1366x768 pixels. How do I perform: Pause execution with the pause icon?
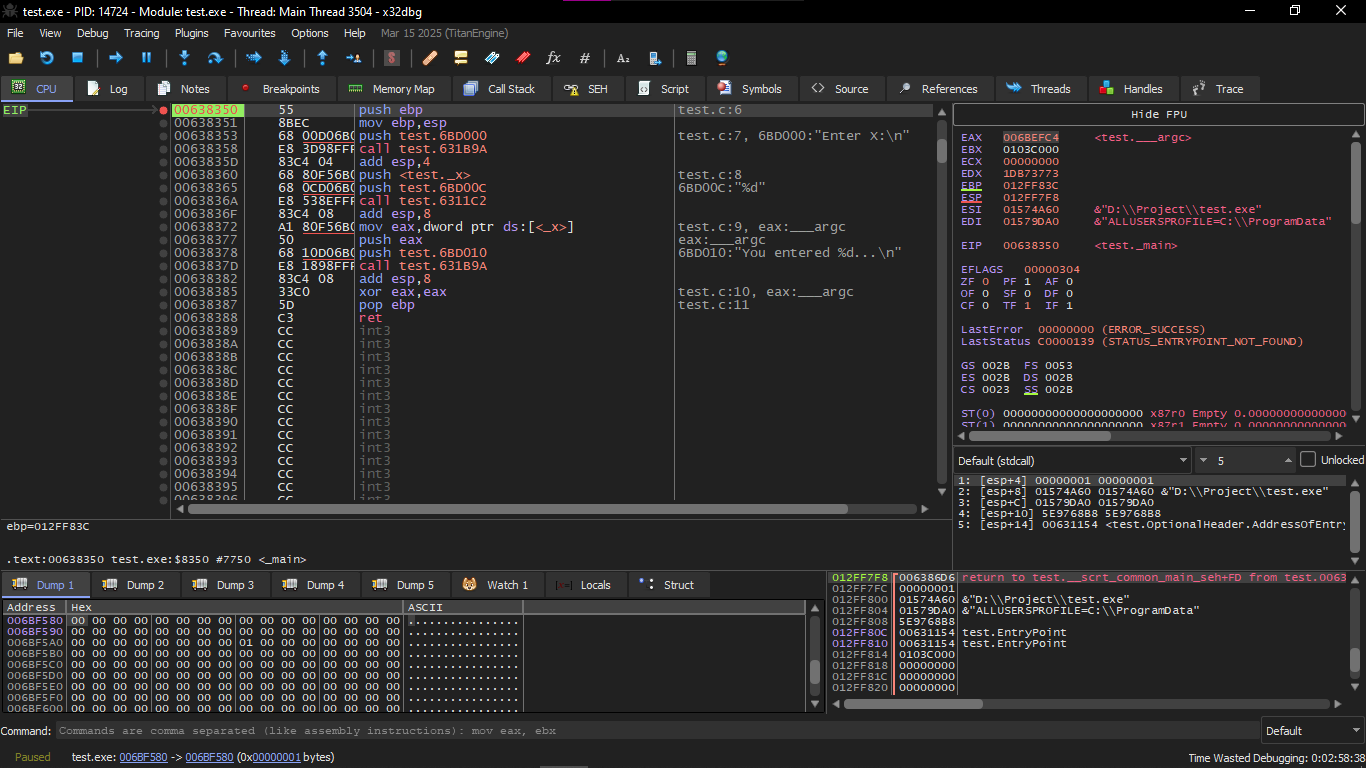[146, 58]
